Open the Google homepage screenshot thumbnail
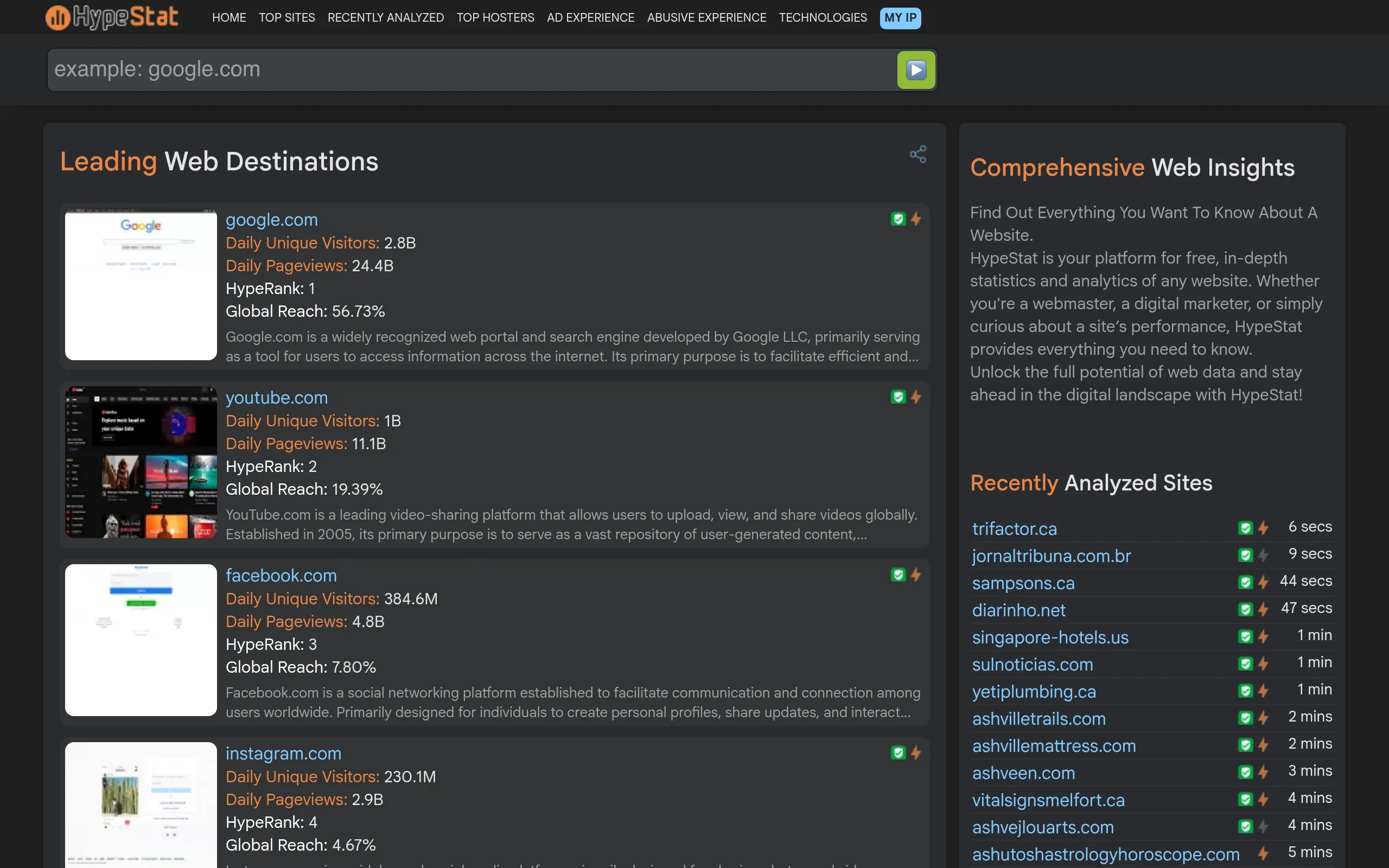This screenshot has height=868, width=1389. pos(141,285)
